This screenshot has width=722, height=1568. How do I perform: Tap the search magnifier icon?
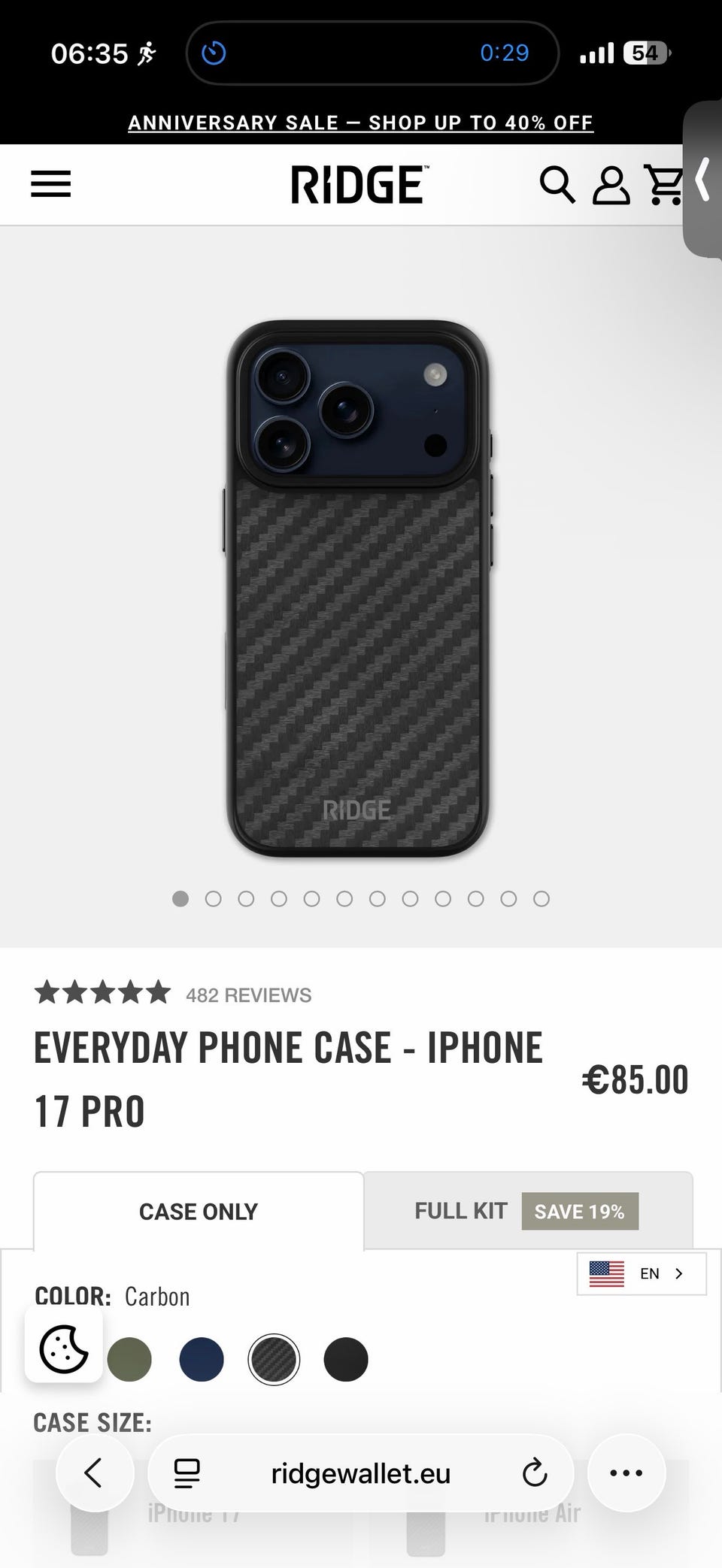(x=557, y=185)
